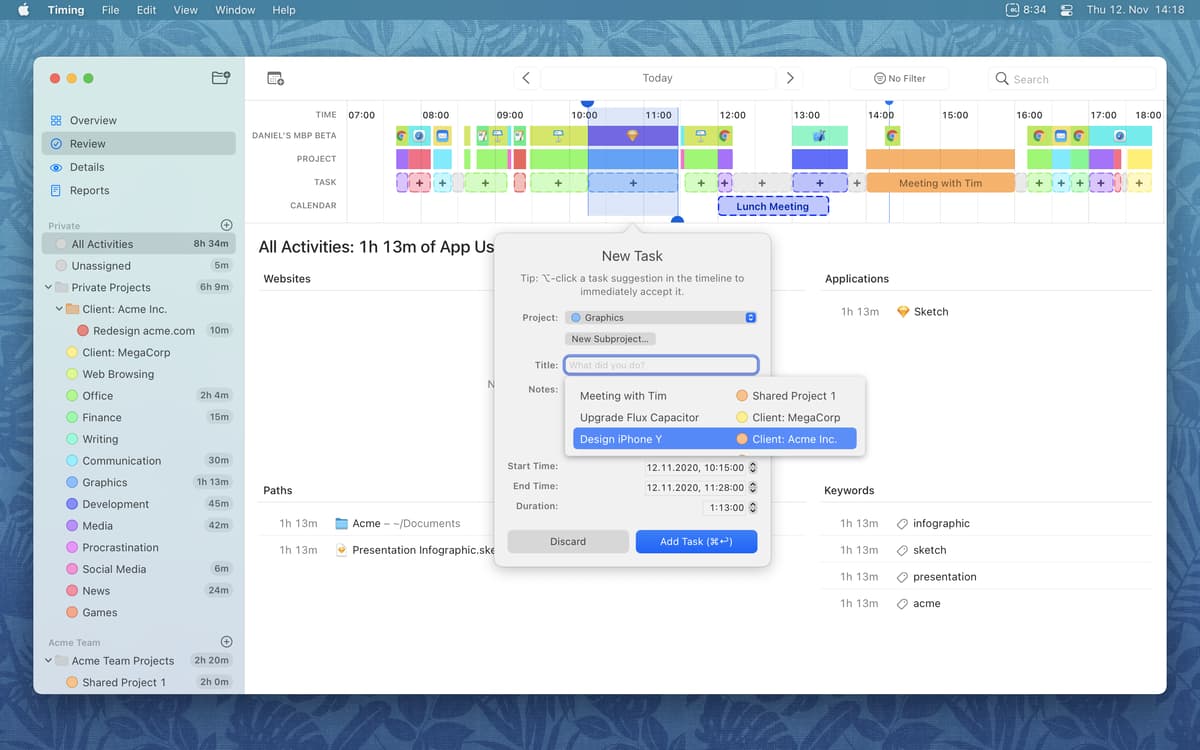Add a project in Acme Team section
This screenshot has width=1200, height=750.
coord(226,642)
